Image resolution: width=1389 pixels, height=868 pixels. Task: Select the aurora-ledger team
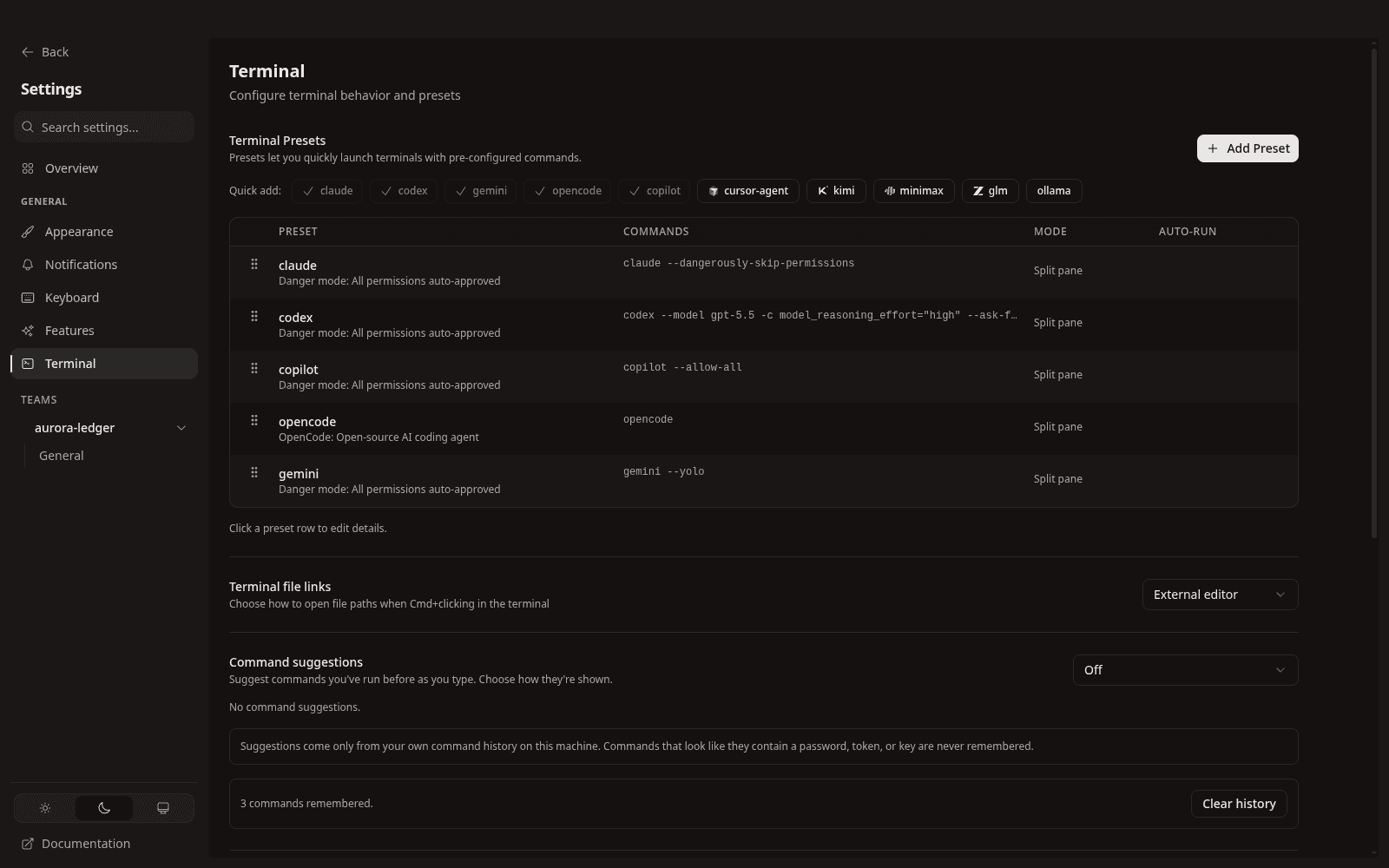pos(75,428)
